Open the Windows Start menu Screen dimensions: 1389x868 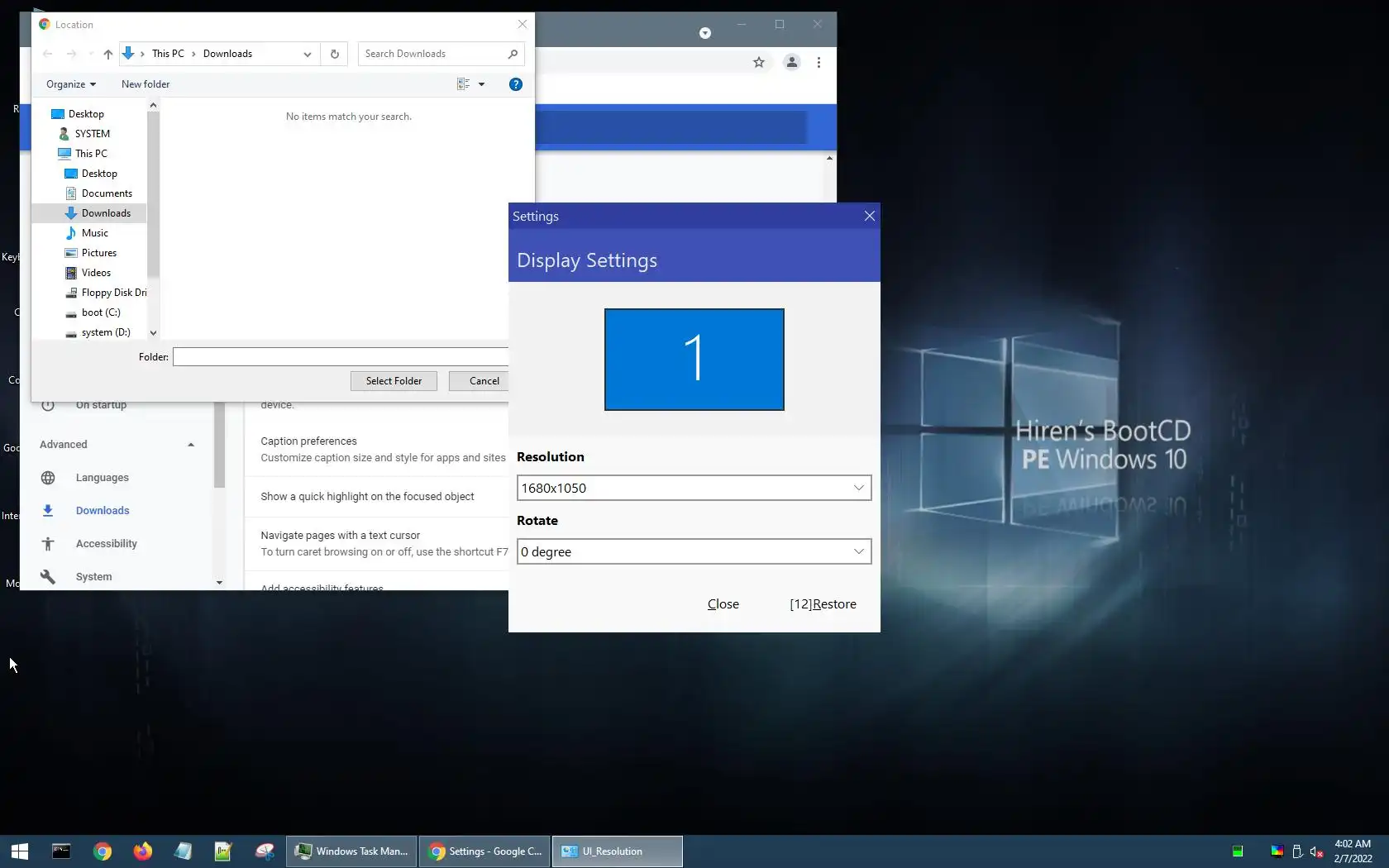20,851
